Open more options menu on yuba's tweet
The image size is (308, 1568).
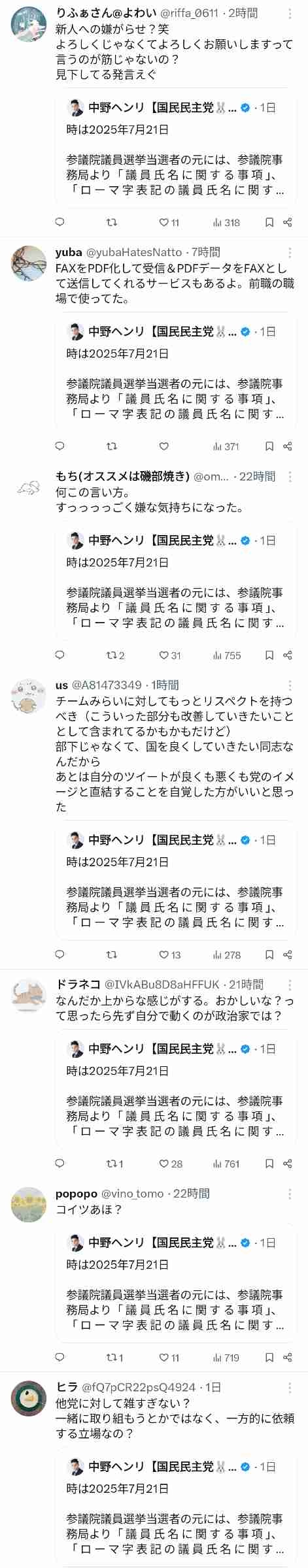pos(290,253)
